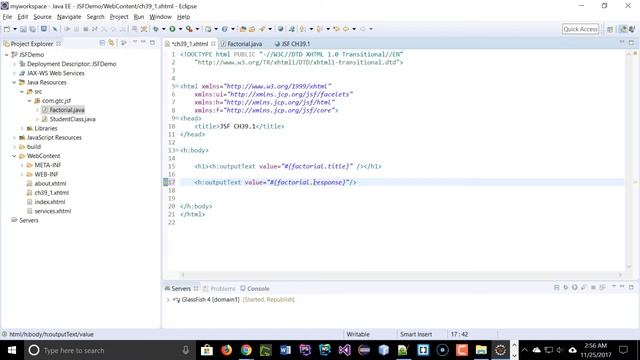Open the Project menu
640x360 pixels.
click(119, 17)
